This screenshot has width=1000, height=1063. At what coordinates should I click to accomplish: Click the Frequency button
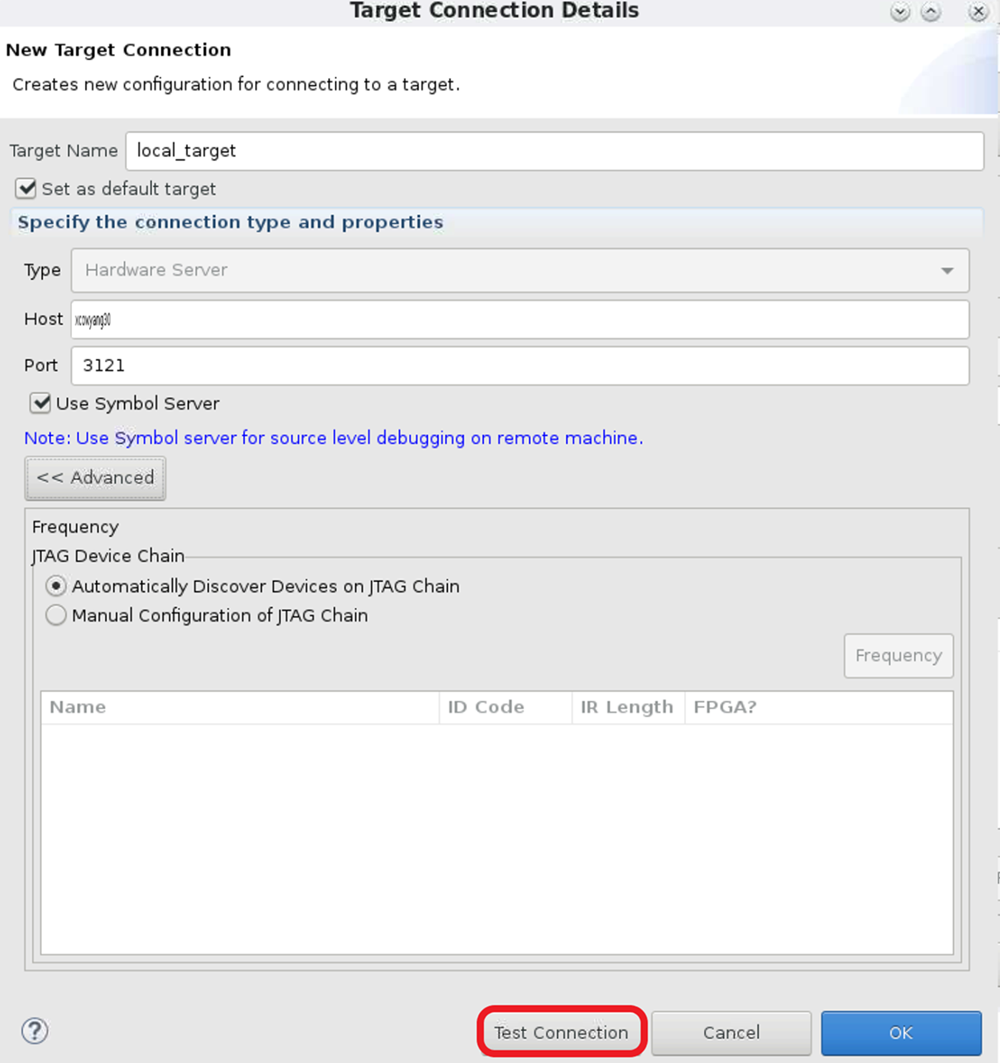898,656
